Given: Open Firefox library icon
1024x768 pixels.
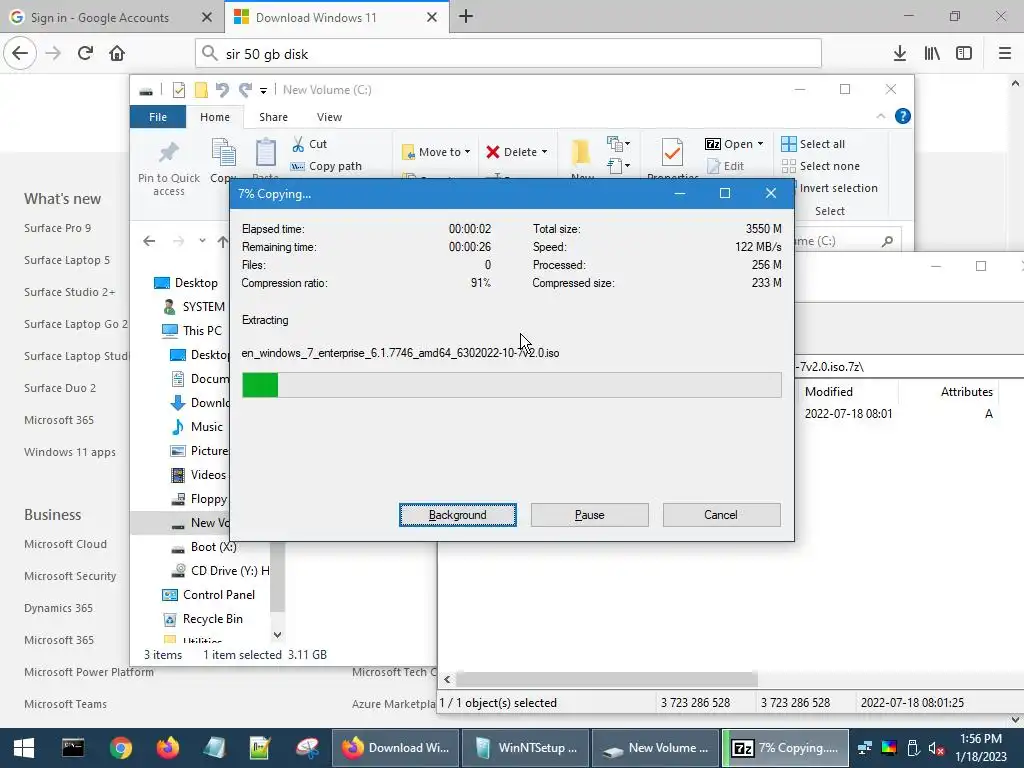Looking at the screenshot, I should click(x=932, y=54).
